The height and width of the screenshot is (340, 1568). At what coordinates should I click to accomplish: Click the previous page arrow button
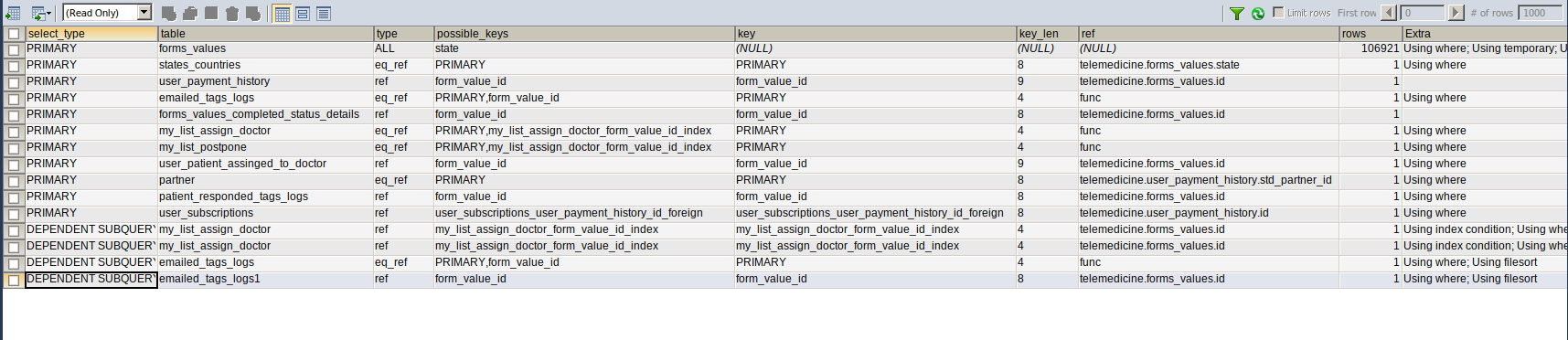pos(1389,13)
